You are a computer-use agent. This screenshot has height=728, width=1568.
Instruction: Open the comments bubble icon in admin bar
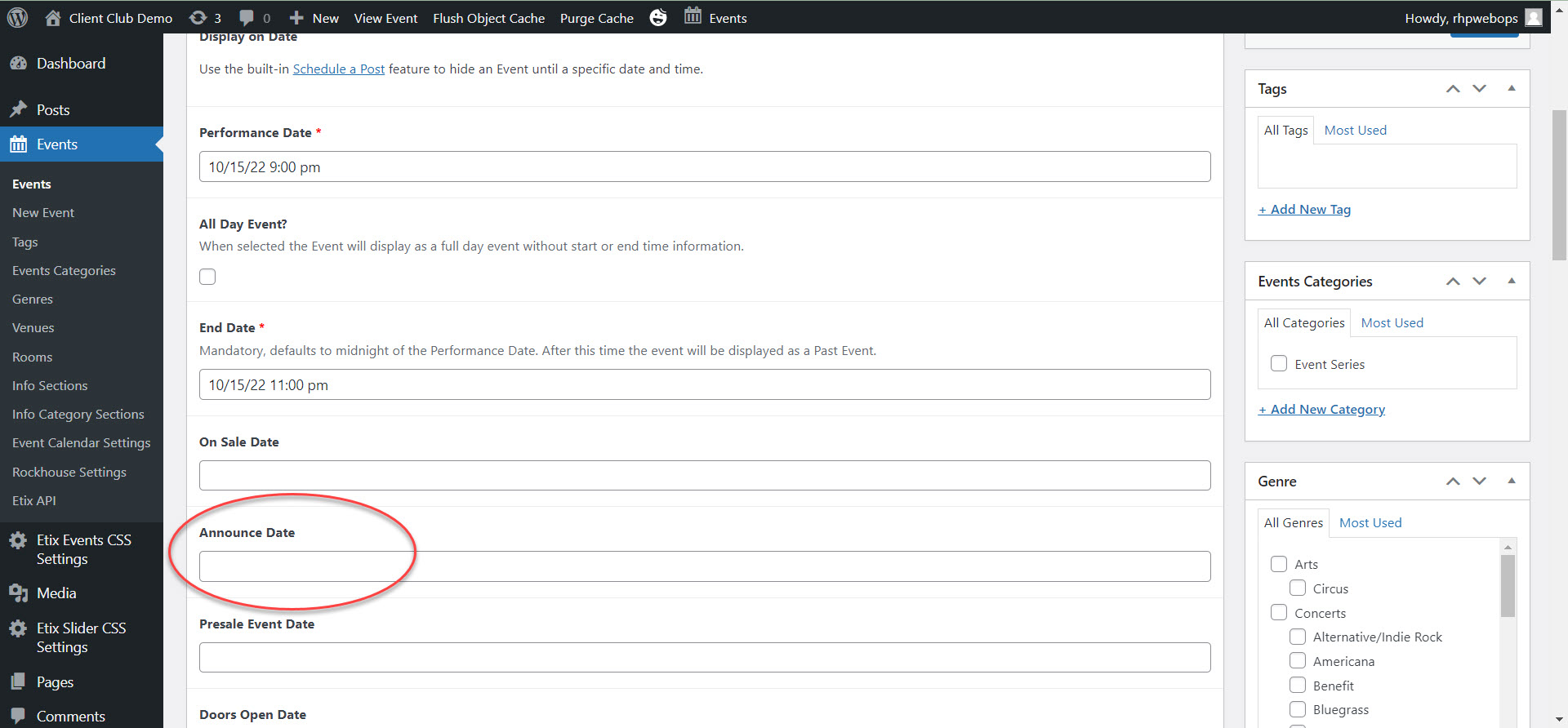247,17
